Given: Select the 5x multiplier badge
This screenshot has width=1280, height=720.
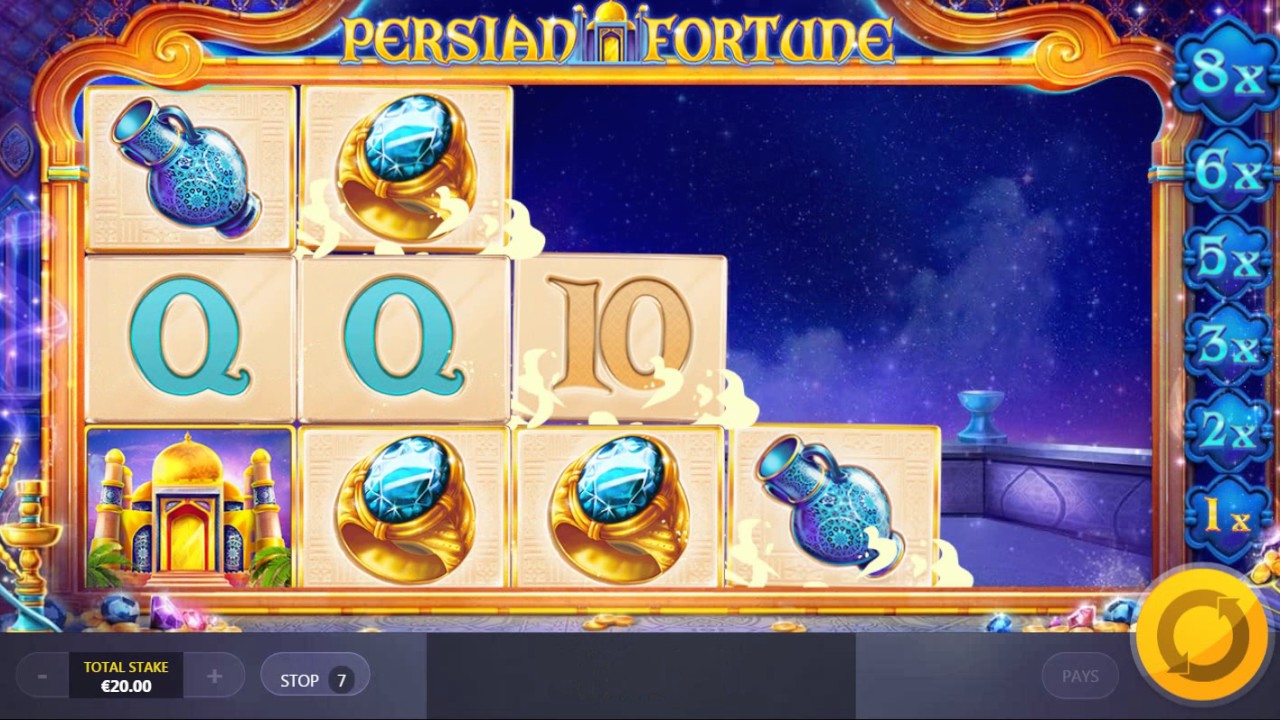Looking at the screenshot, I should (1228, 257).
